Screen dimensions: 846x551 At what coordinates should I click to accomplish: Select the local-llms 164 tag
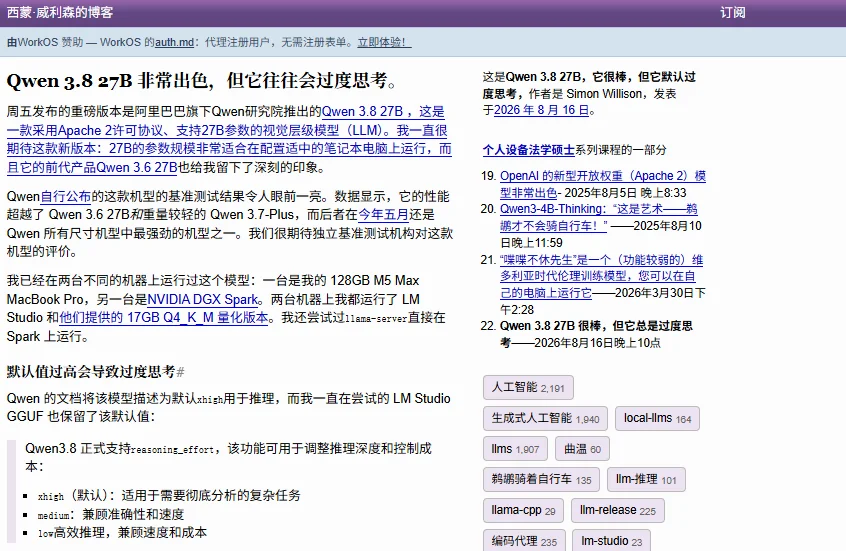pos(657,418)
